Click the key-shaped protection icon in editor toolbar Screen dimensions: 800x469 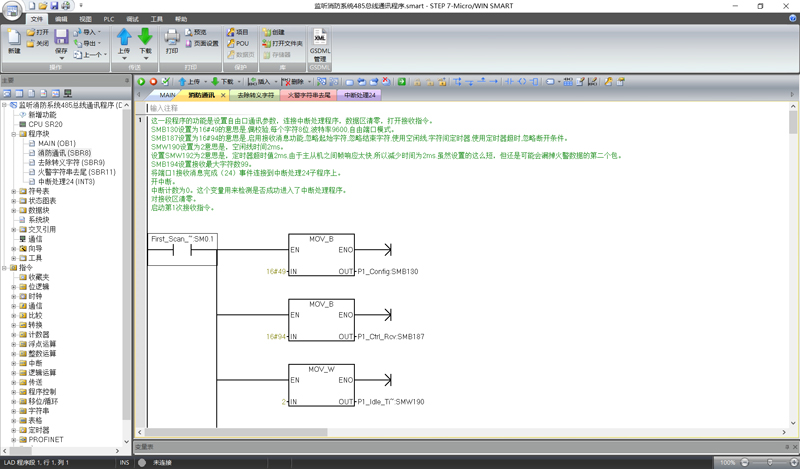pos(608,82)
